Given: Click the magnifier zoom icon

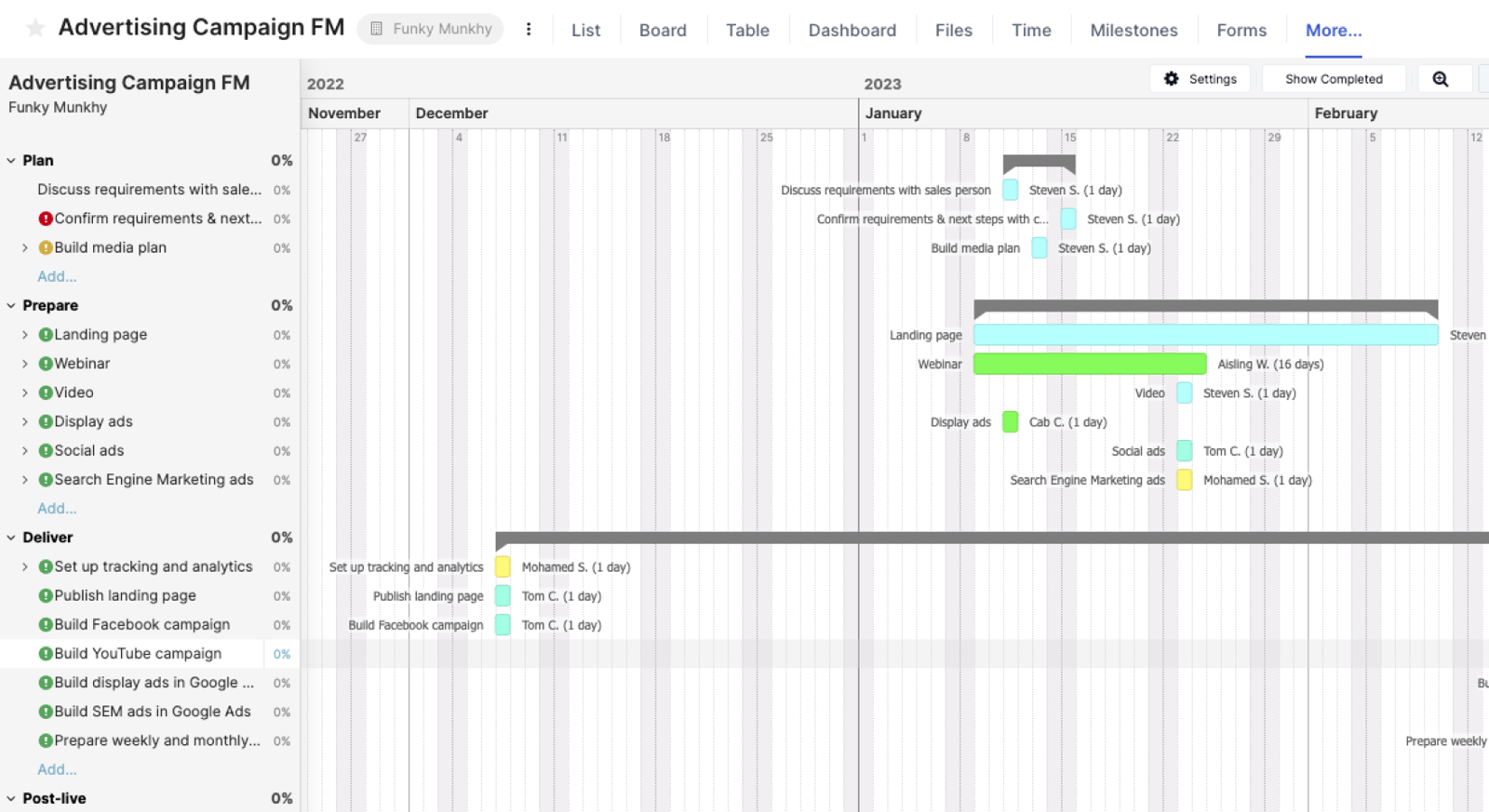Looking at the screenshot, I should (1440, 79).
